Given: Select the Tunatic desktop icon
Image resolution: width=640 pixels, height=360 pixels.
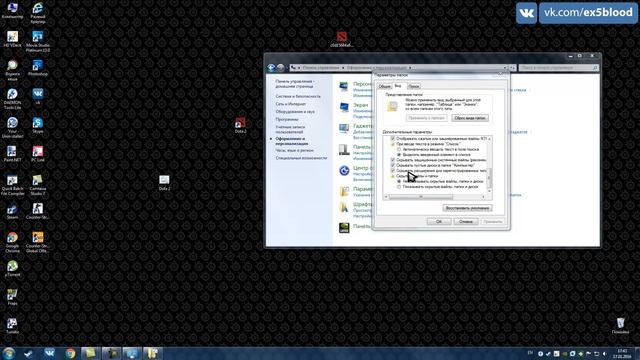Looking at the screenshot, I should tap(12, 326).
